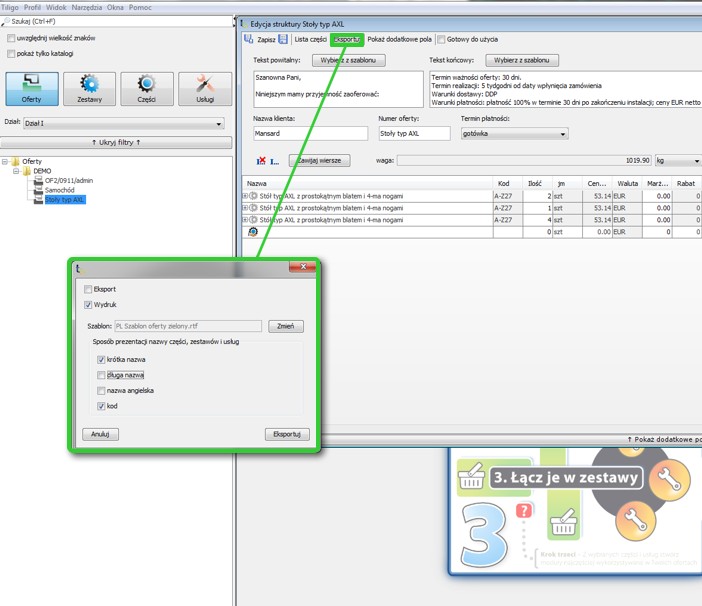Click 'Wybierz z szablonu' for Tekst końcowy

[x=522, y=60]
